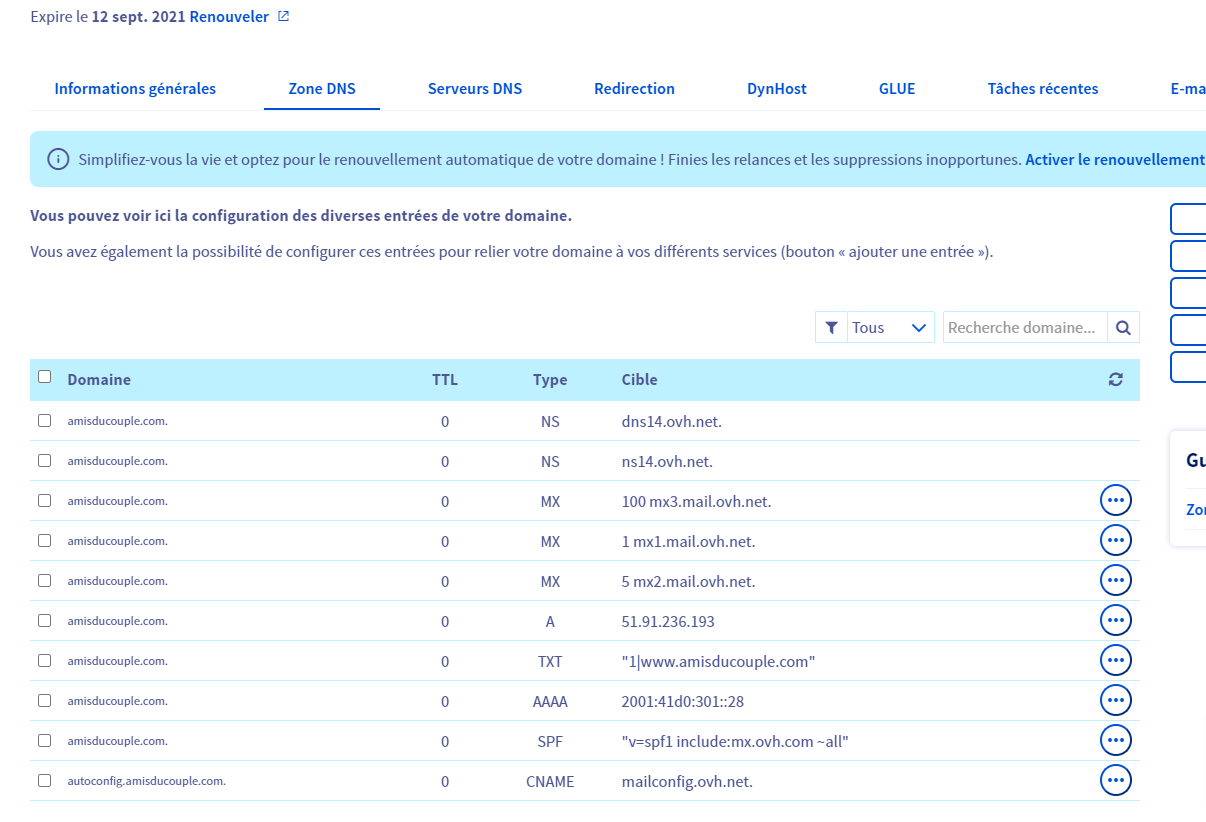
Task: Focus the Recherche domaine search field
Action: (x=1025, y=327)
